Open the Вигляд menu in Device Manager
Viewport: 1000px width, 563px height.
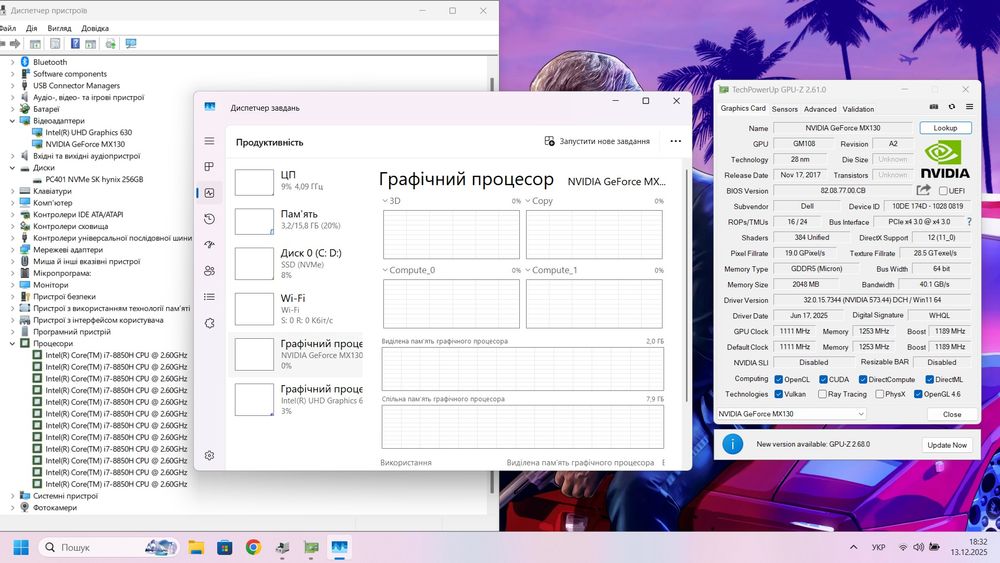[59, 28]
